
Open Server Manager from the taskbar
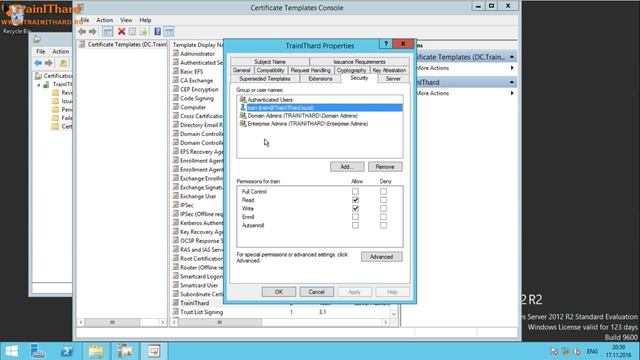tap(38, 351)
